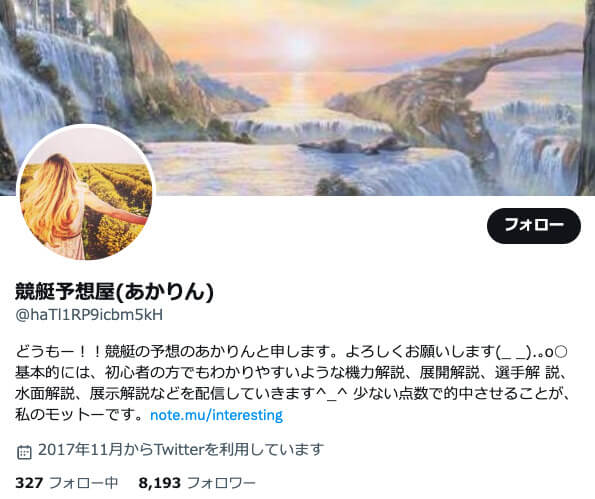This screenshot has height=499, width=595.
Task: Open the circular profile avatar photo
Action: click(86, 192)
